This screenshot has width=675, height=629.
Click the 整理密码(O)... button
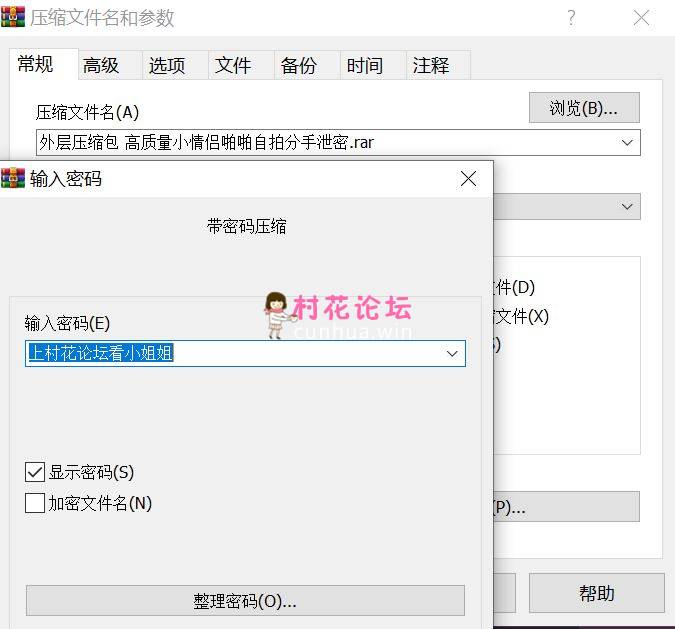point(245,601)
